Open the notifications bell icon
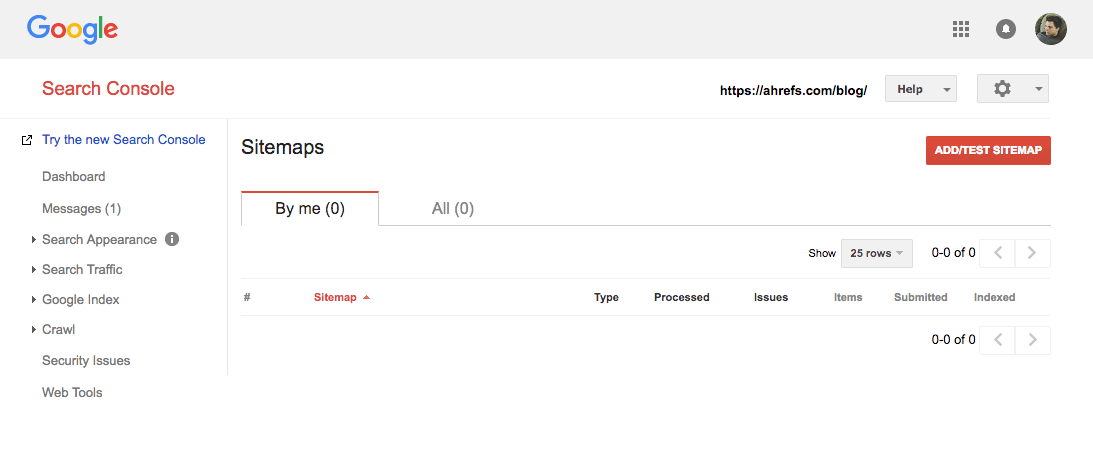The image size is (1093, 465). (1006, 29)
